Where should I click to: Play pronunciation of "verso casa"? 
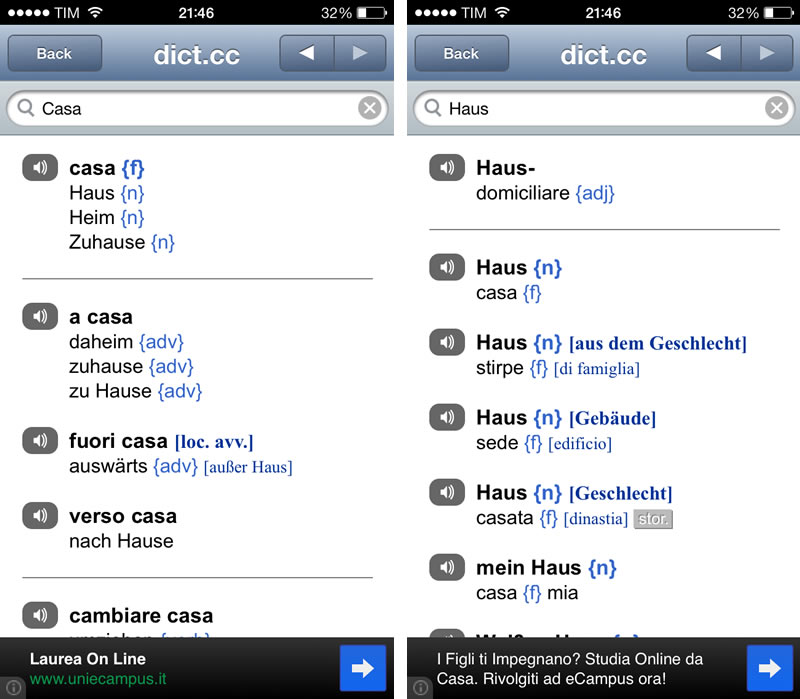coord(39,516)
